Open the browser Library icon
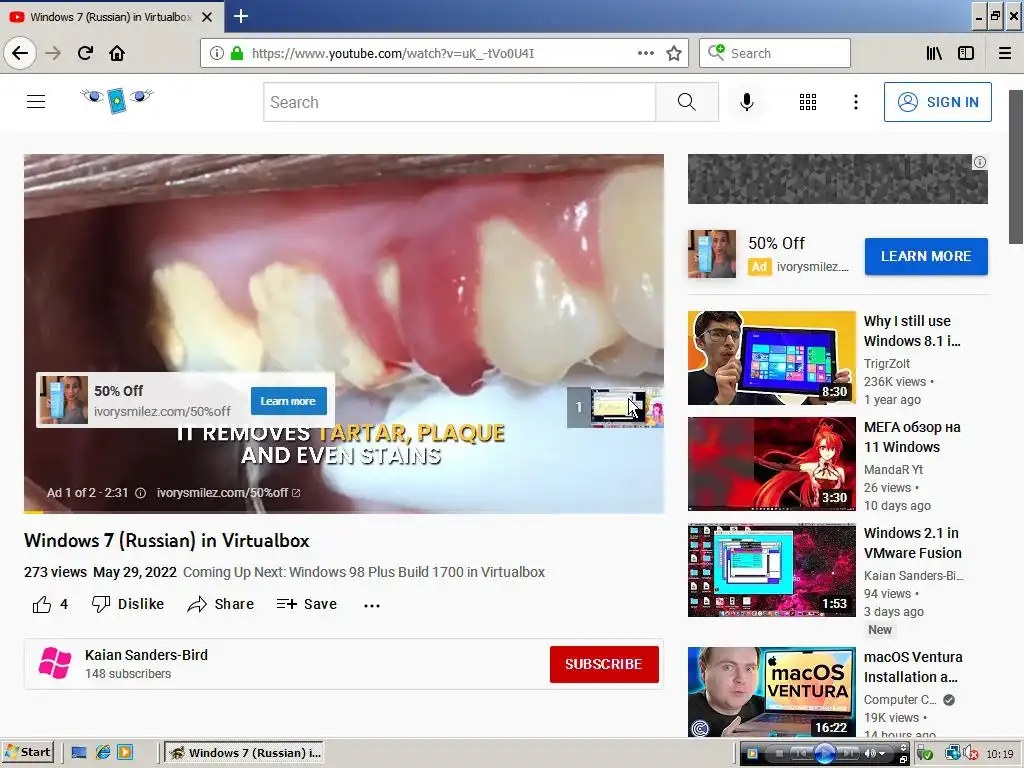The width and height of the screenshot is (1024, 768). coord(934,53)
